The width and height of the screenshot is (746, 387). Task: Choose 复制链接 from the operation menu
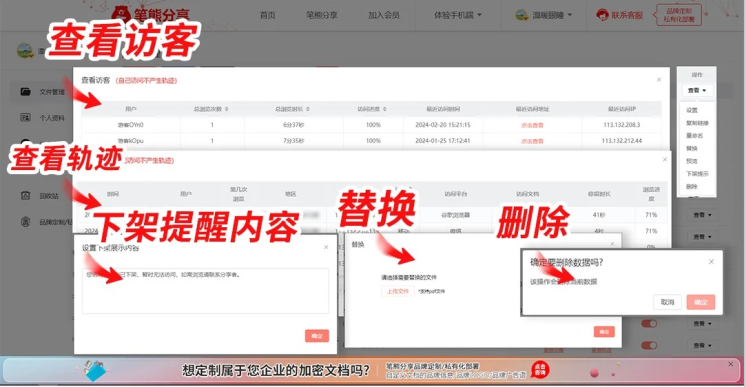(x=697, y=123)
